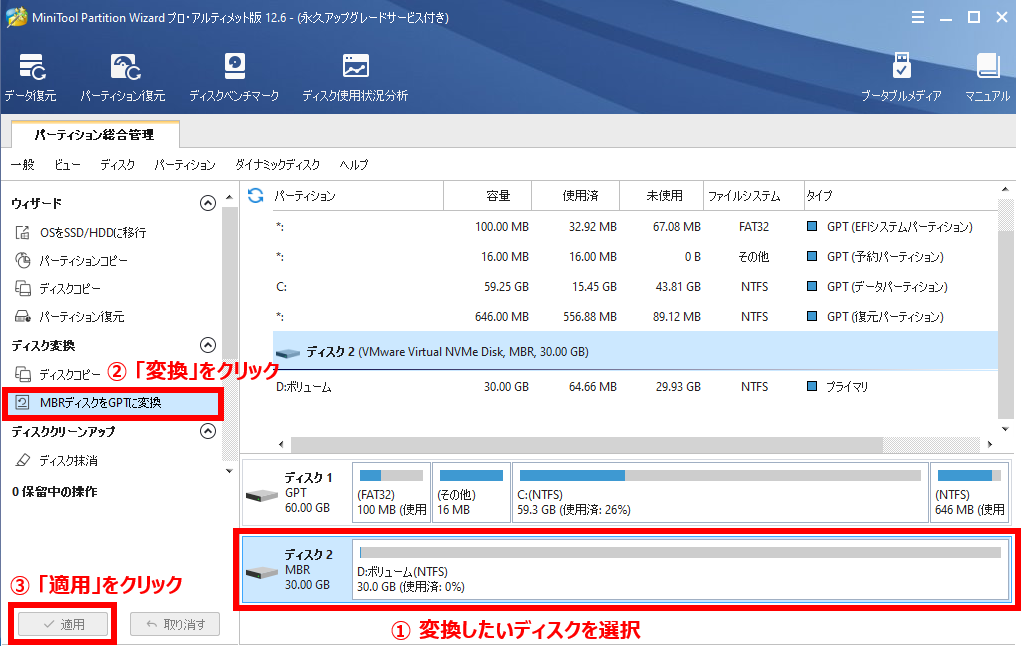
Task: Click sidebar scroll-up arrow
Action: tap(229, 197)
